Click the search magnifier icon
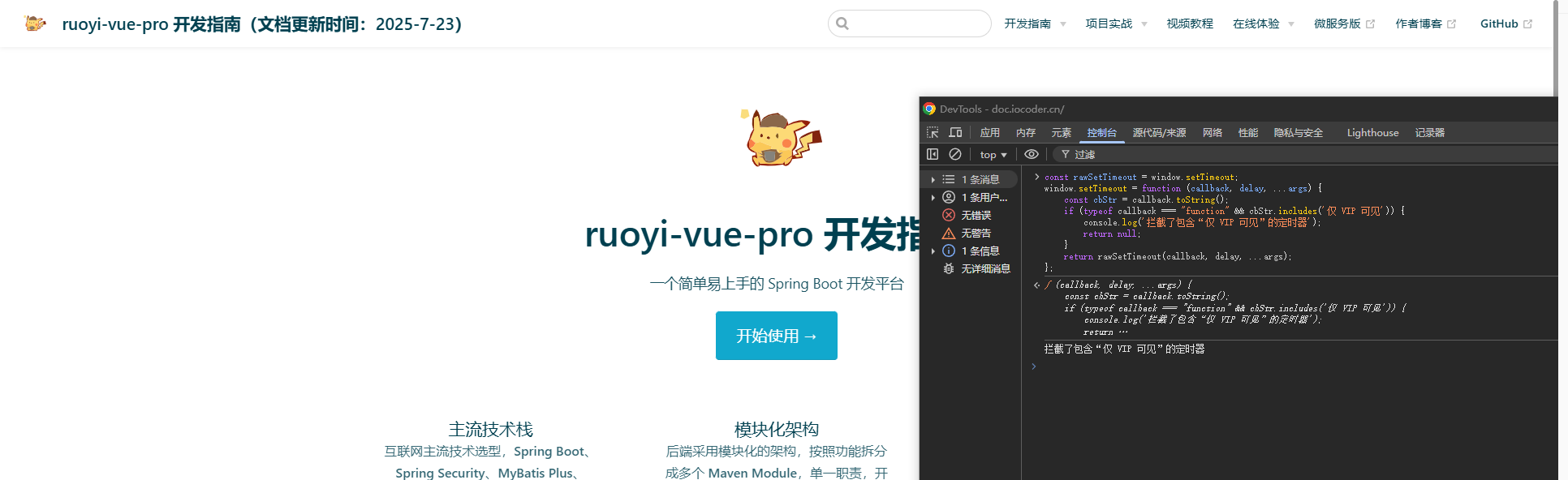This screenshot has width=1568, height=480. pos(842,24)
